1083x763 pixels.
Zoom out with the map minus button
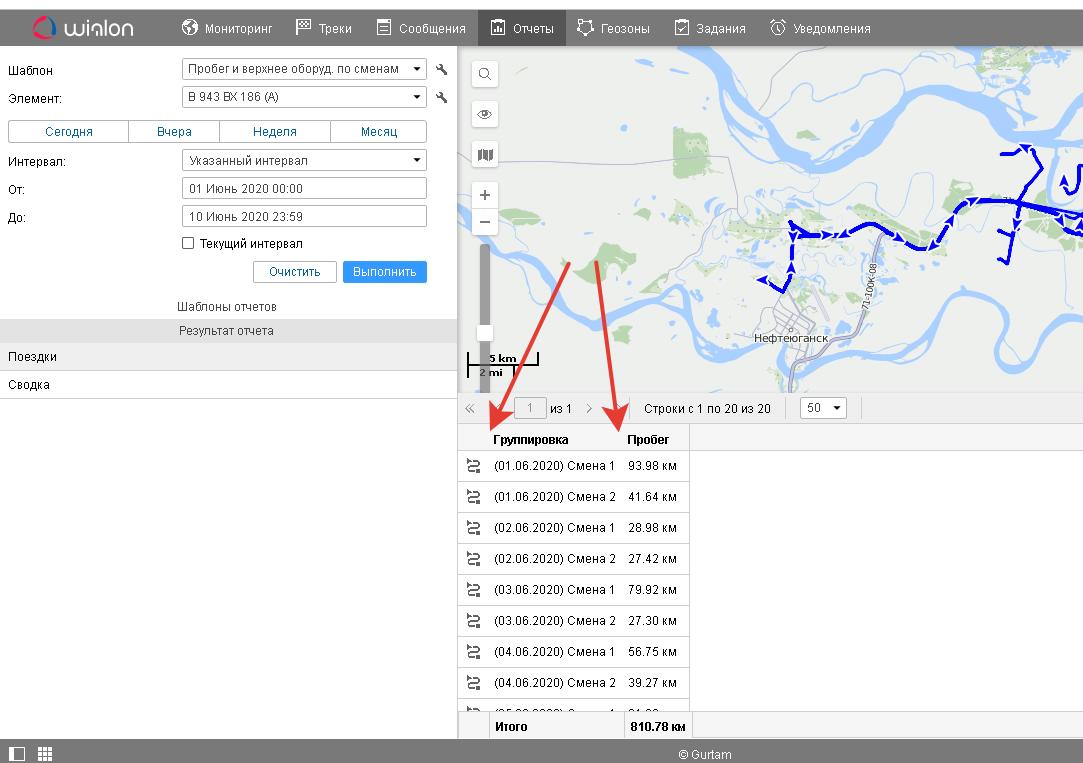click(485, 221)
